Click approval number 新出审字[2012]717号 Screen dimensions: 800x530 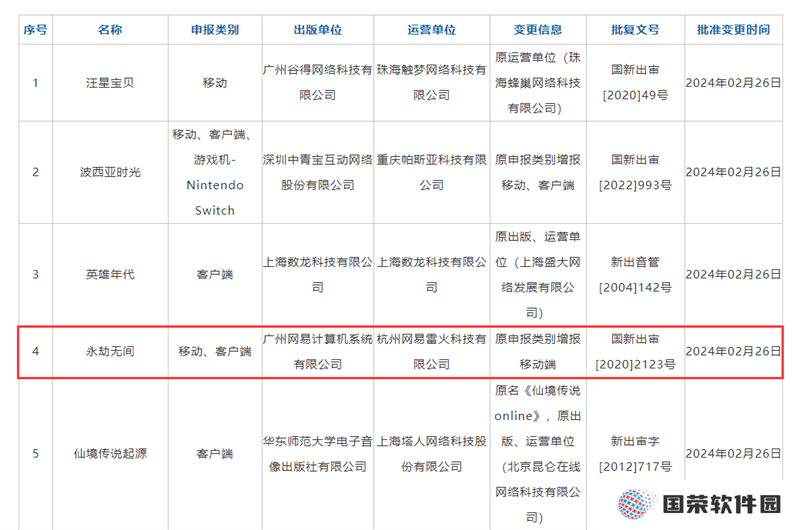635,453
